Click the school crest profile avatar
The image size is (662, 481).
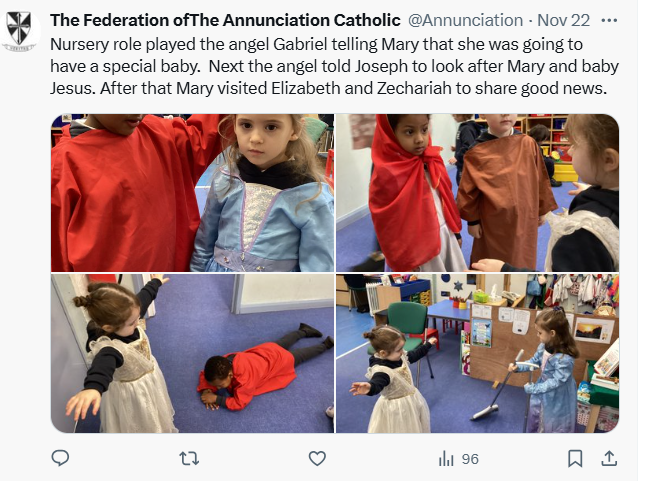coord(19,29)
